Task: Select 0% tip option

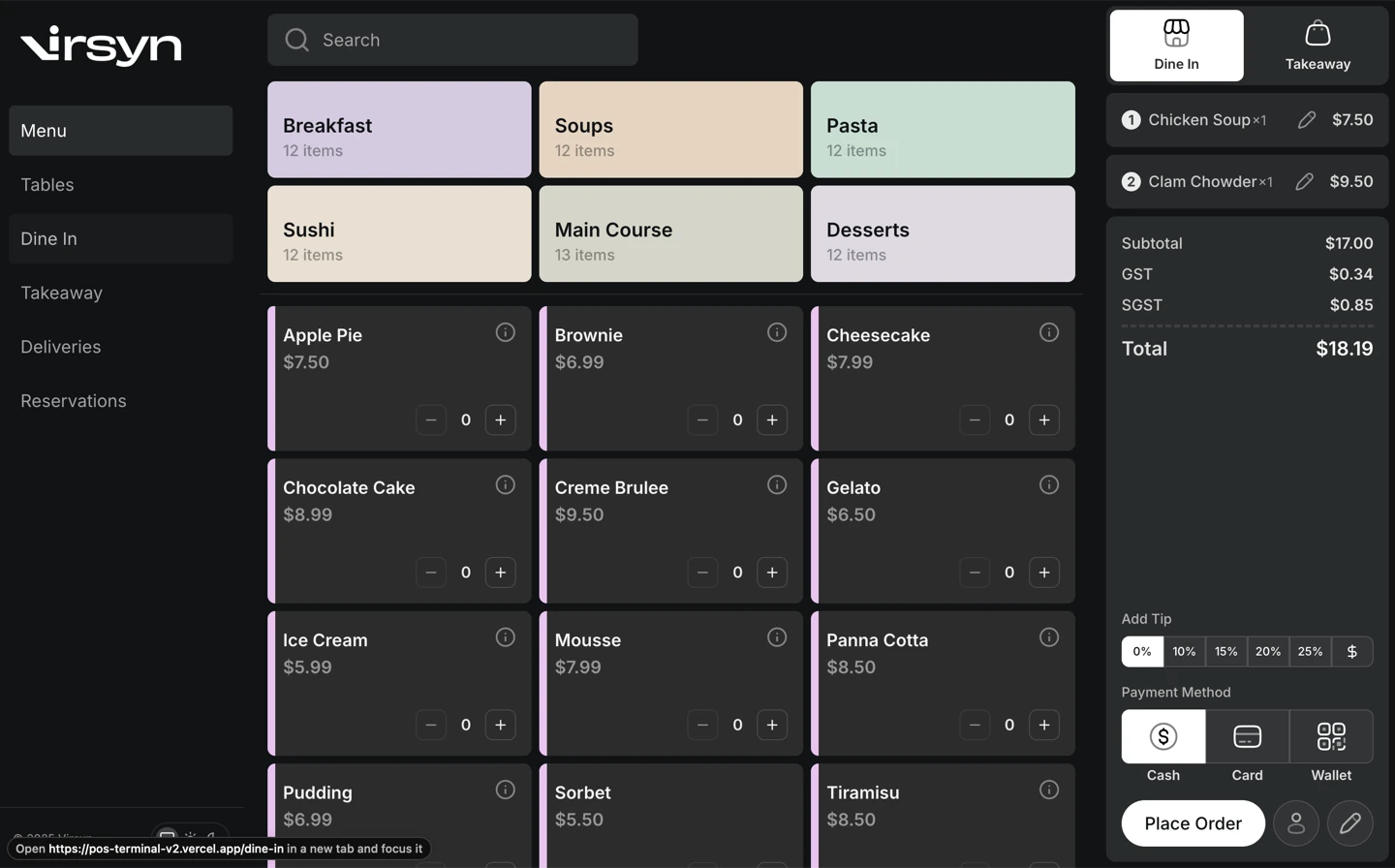Action: coord(1142,651)
